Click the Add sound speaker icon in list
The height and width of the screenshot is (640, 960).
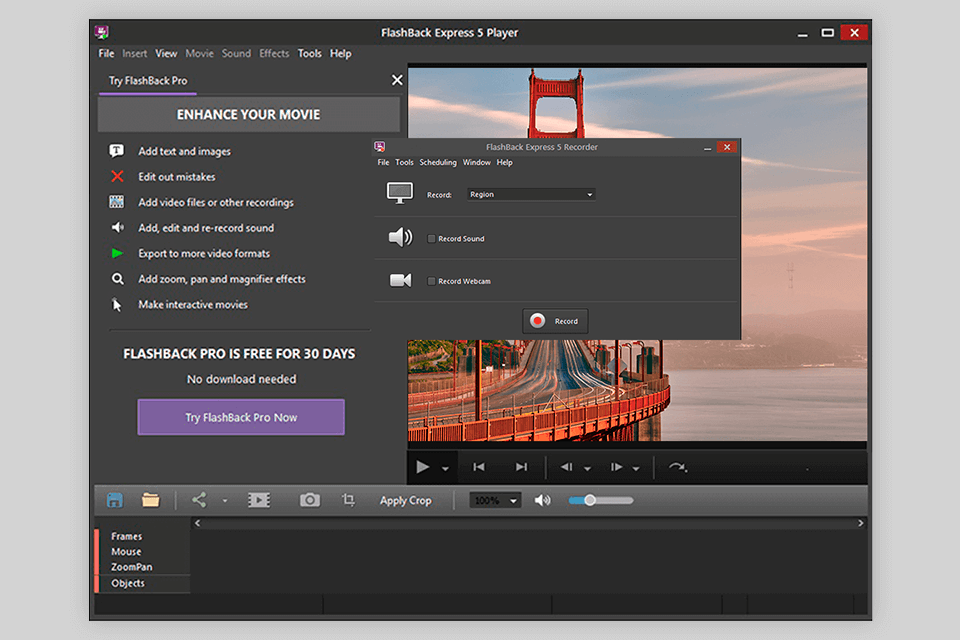117,227
